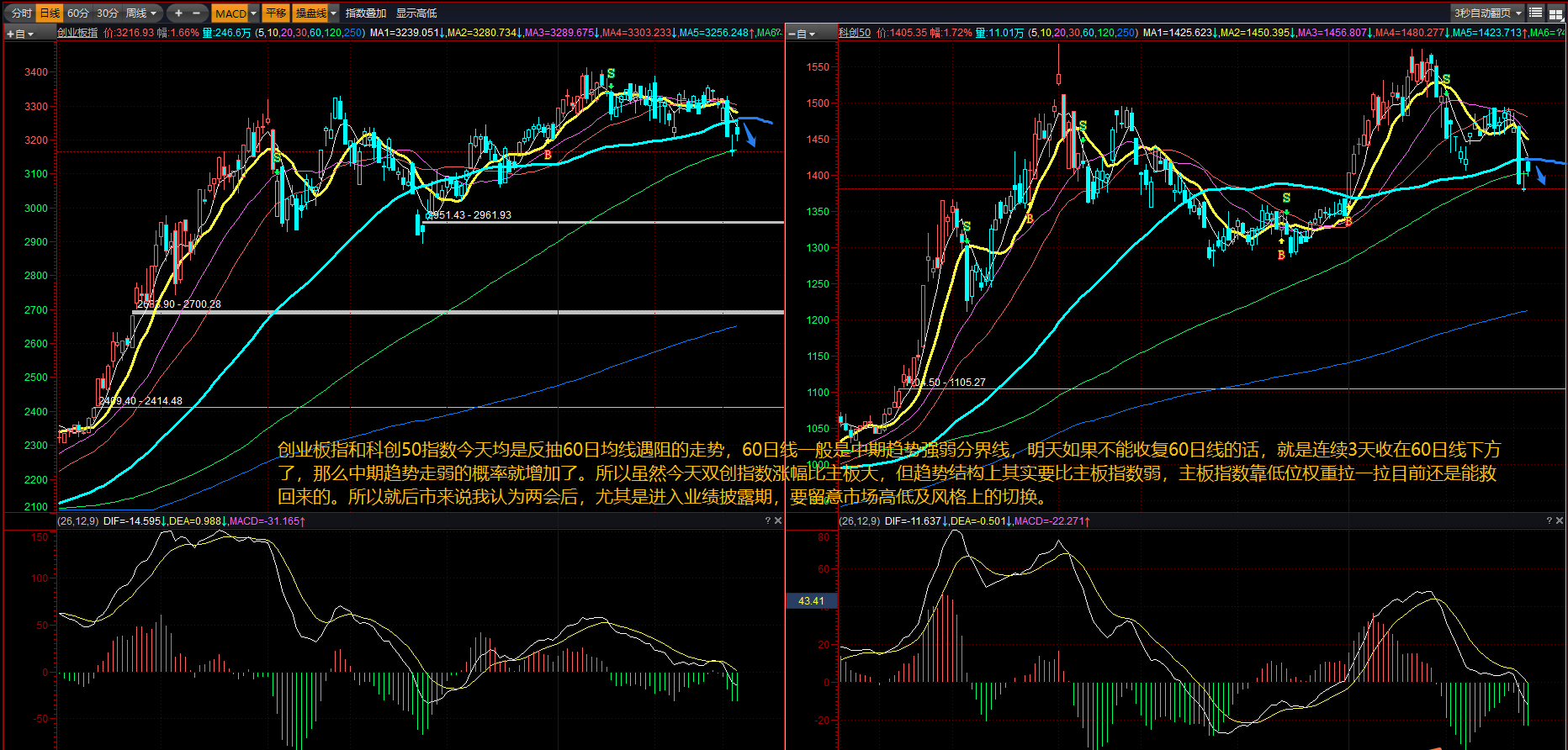
Task: Toggle the 平移 pan mode button
Action: point(276,13)
